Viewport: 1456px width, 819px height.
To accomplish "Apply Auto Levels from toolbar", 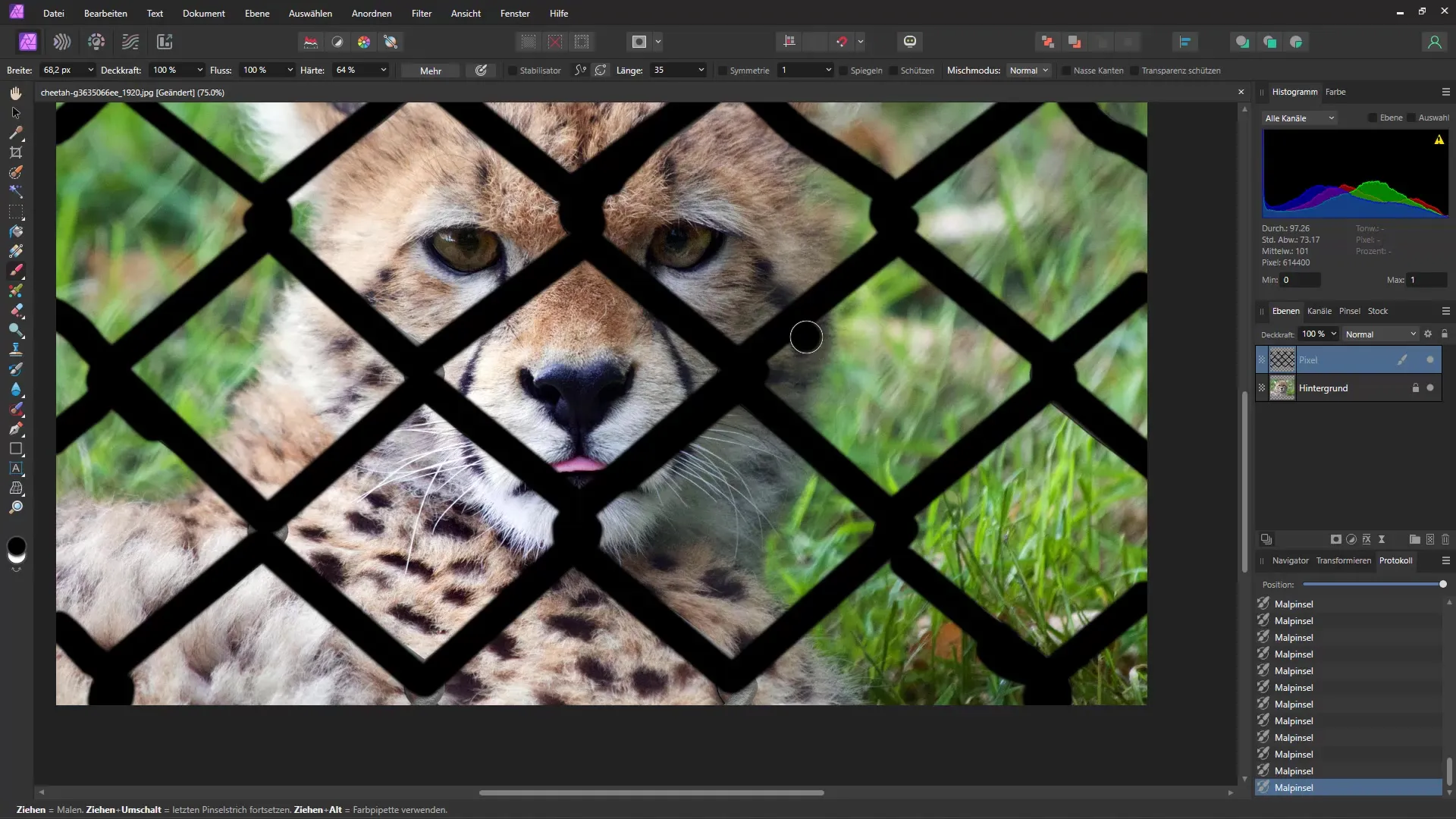I will 311,42.
